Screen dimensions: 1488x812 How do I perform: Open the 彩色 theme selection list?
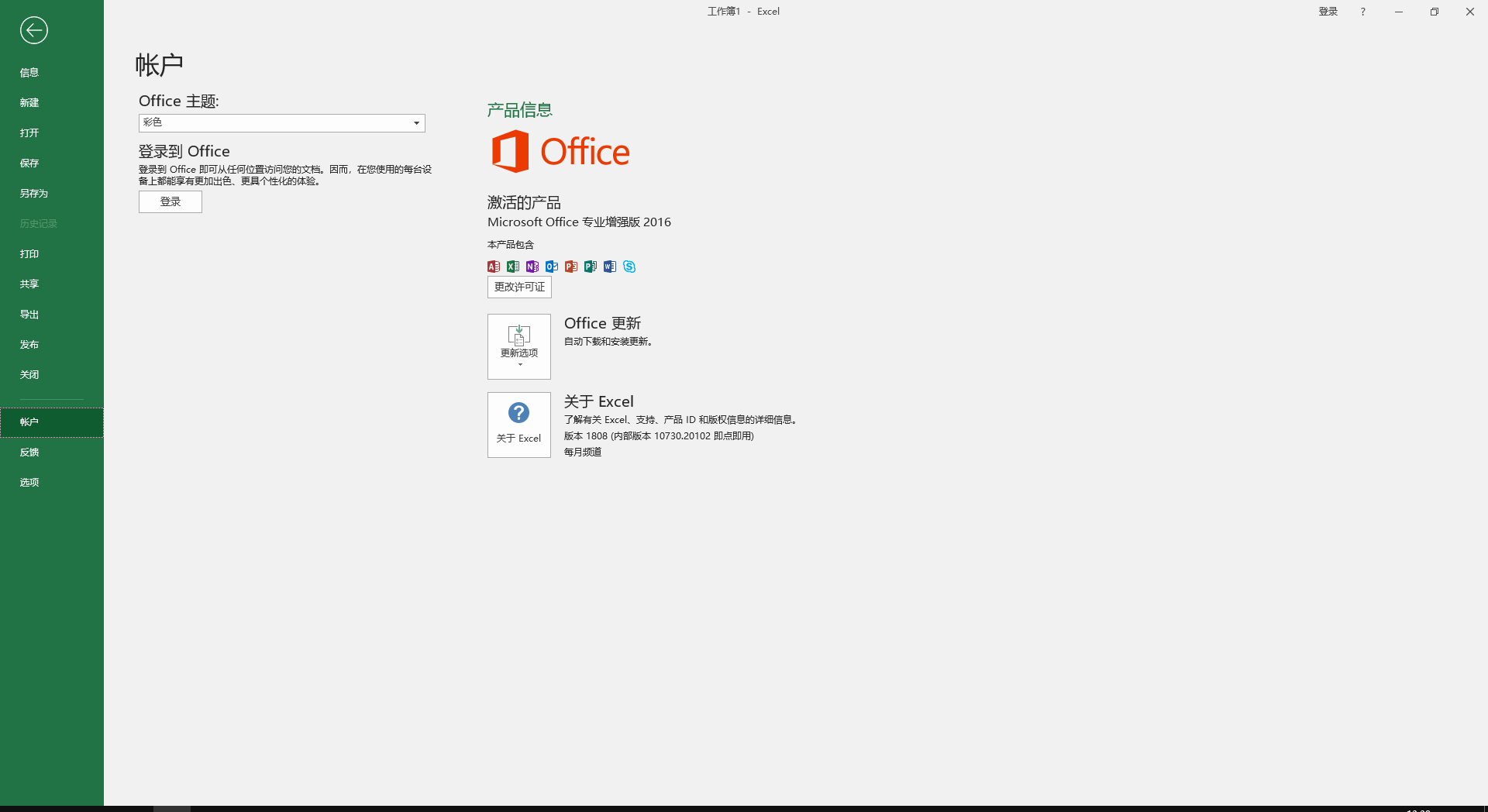(281, 122)
